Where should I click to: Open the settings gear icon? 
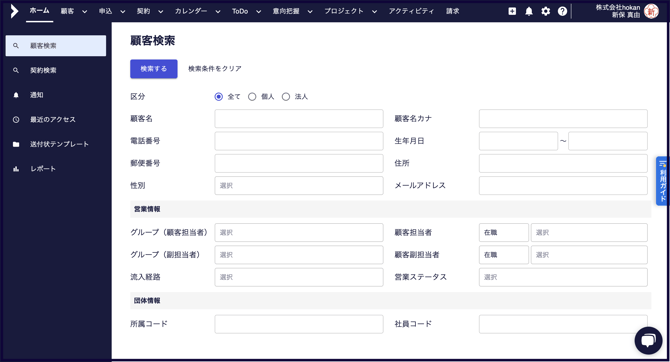546,12
